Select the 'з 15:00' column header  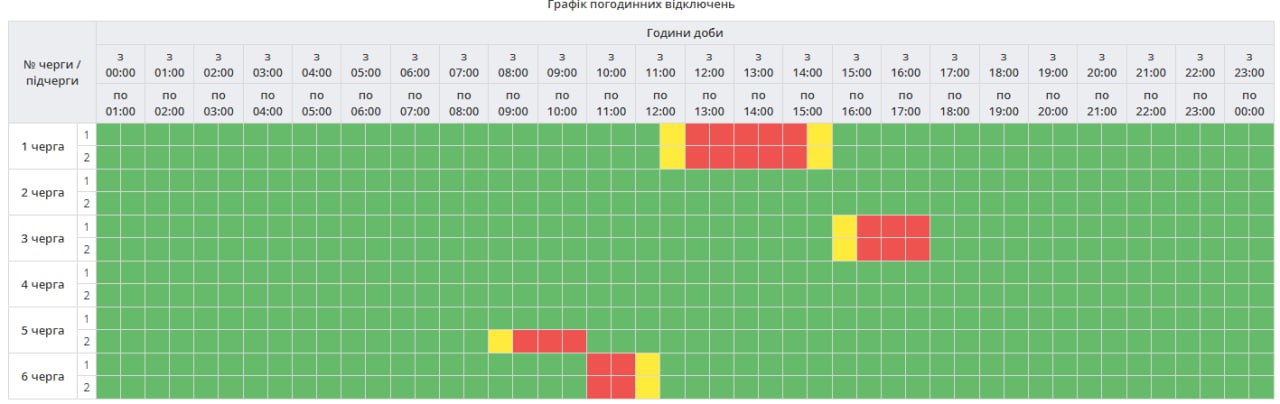[856, 65]
